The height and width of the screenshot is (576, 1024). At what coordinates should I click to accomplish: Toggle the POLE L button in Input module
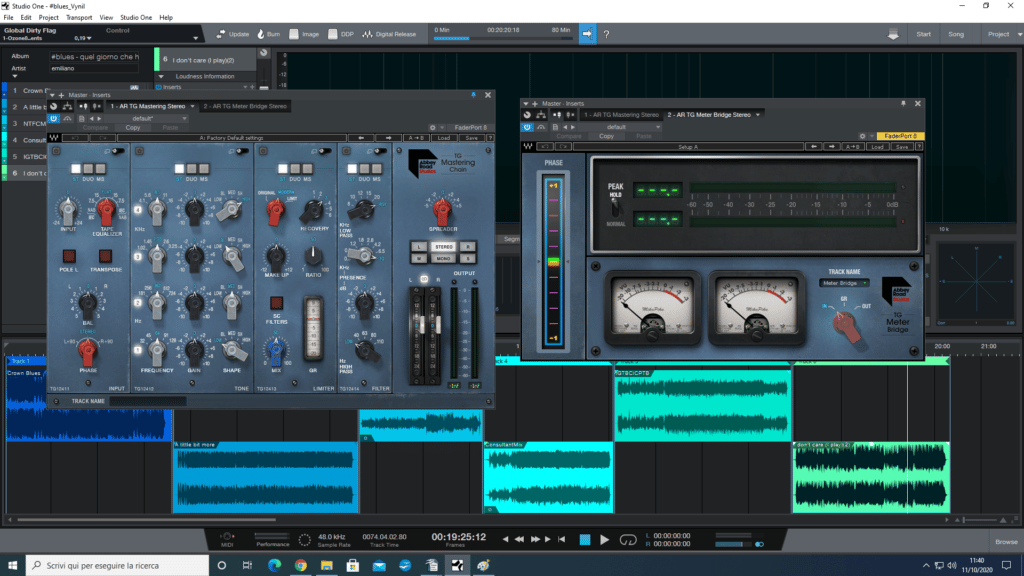(x=69, y=255)
